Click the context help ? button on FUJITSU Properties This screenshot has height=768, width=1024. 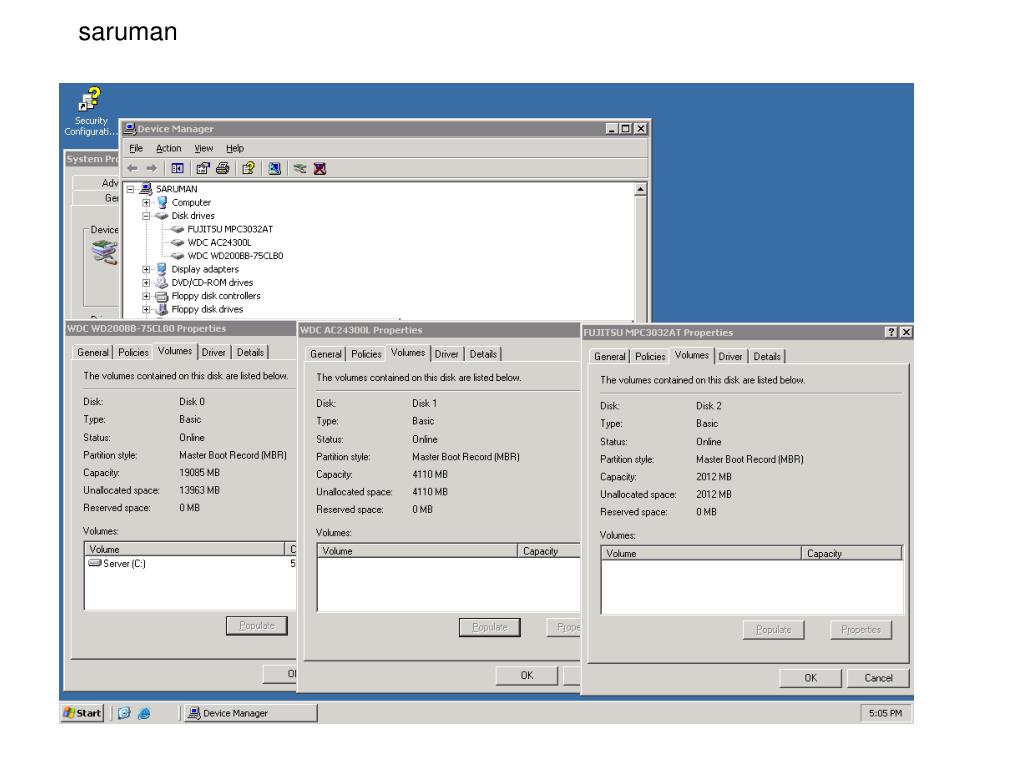[891, 332]
